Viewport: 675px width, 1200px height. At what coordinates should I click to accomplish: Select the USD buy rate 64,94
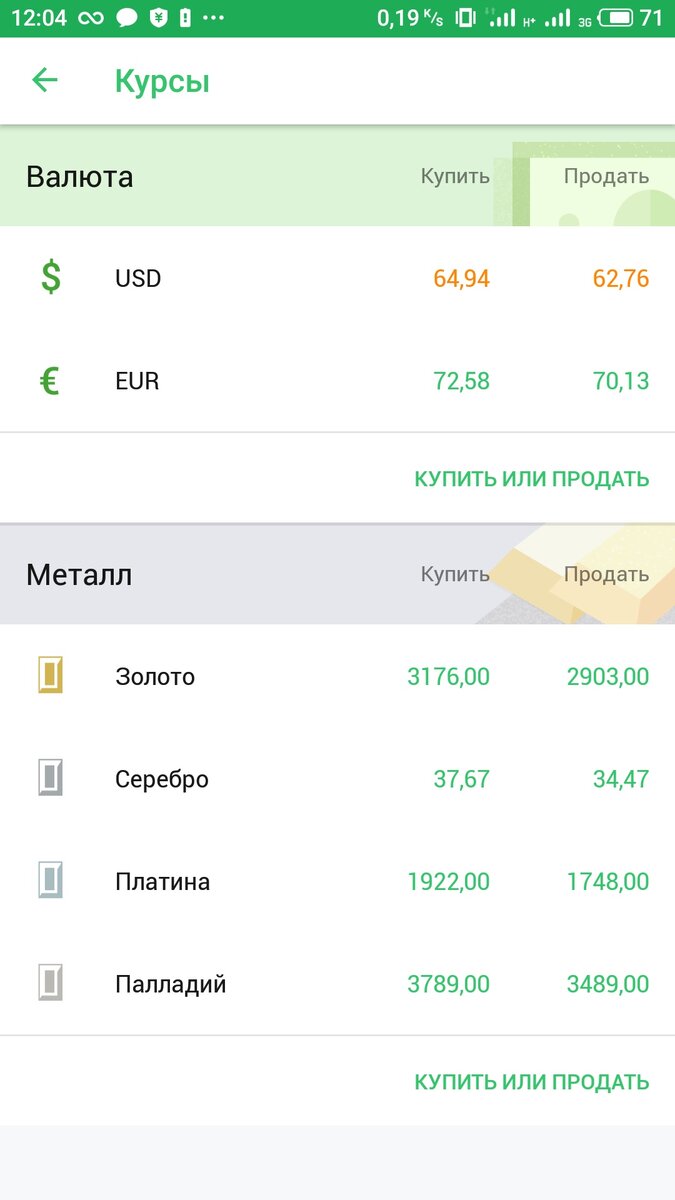(x=463, y=278)
